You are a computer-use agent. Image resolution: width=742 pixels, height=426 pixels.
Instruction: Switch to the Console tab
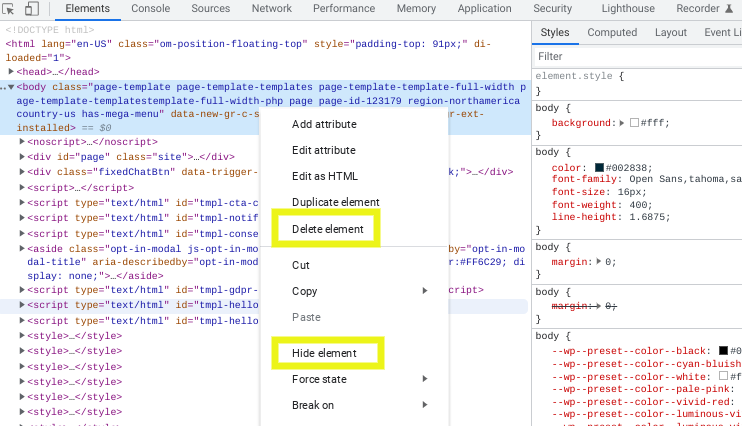click(150, 9)
